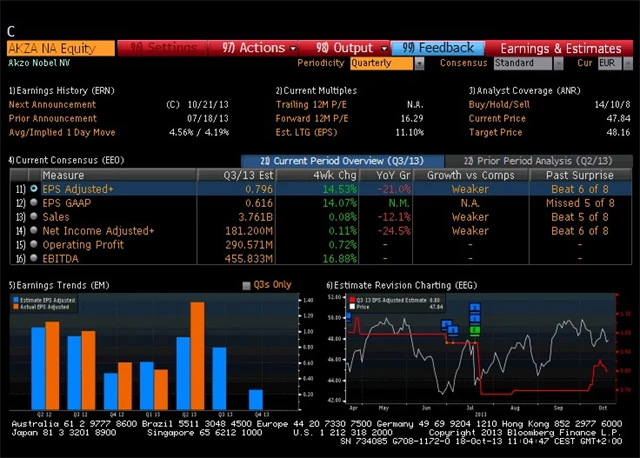Click the Growth vs Comps column header

tap(471, 175)
